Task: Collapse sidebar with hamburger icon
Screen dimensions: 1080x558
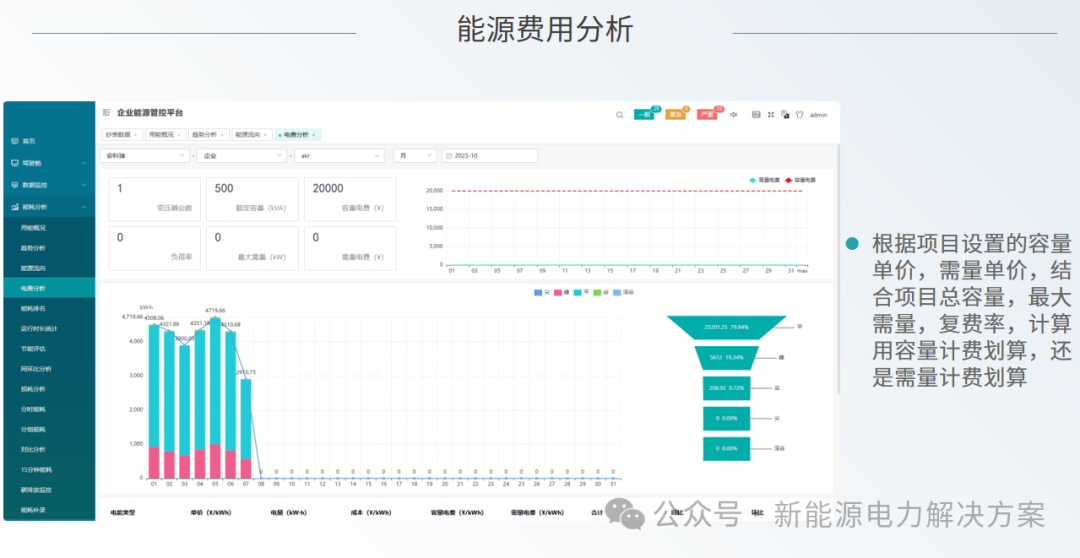Action: (106, 112)
